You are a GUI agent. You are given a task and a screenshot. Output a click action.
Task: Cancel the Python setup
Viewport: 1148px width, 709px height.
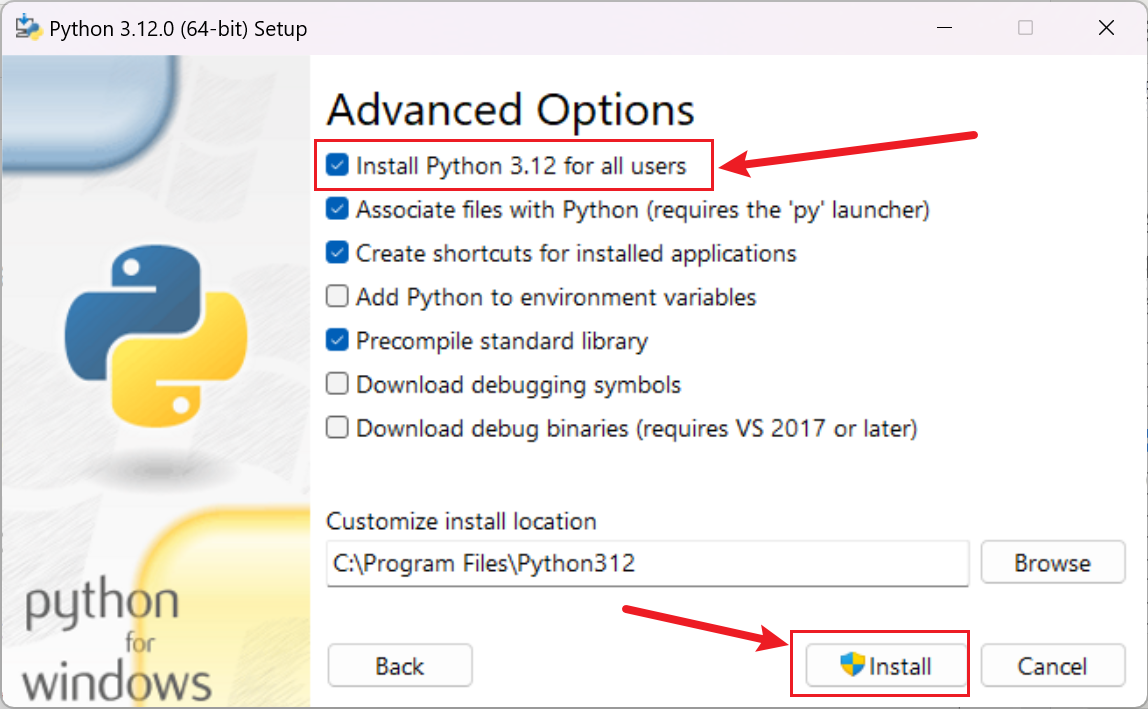(1052, 666)
